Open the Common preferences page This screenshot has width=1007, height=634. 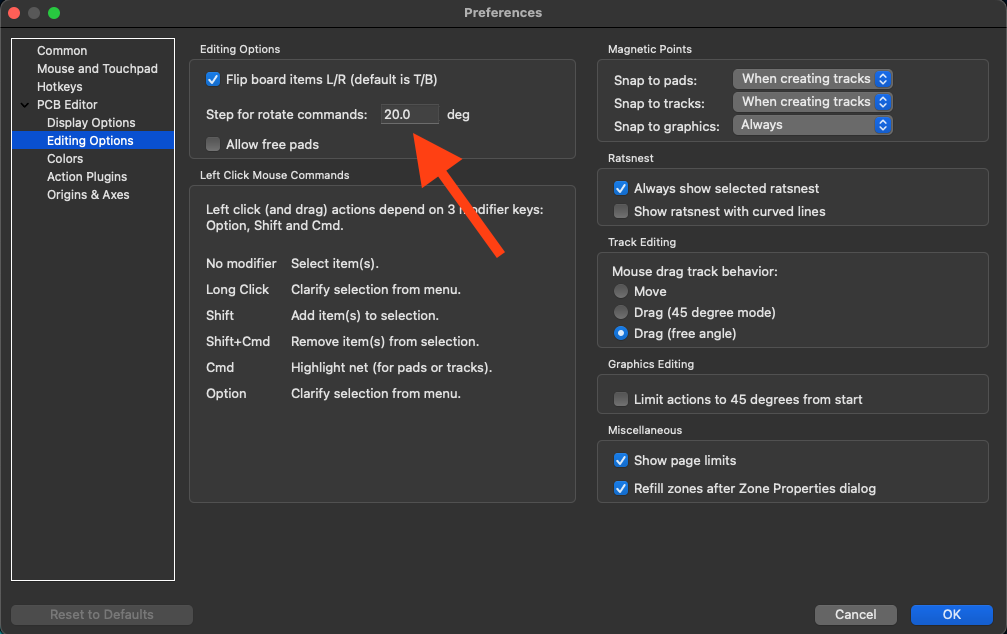[62, 51]
